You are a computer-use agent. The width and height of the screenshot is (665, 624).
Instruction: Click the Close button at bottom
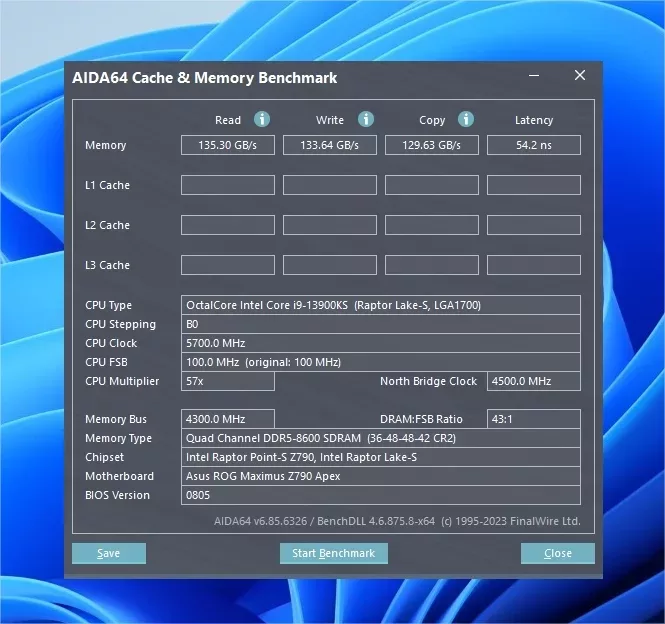pyautogui.click(x=558, y=553)
